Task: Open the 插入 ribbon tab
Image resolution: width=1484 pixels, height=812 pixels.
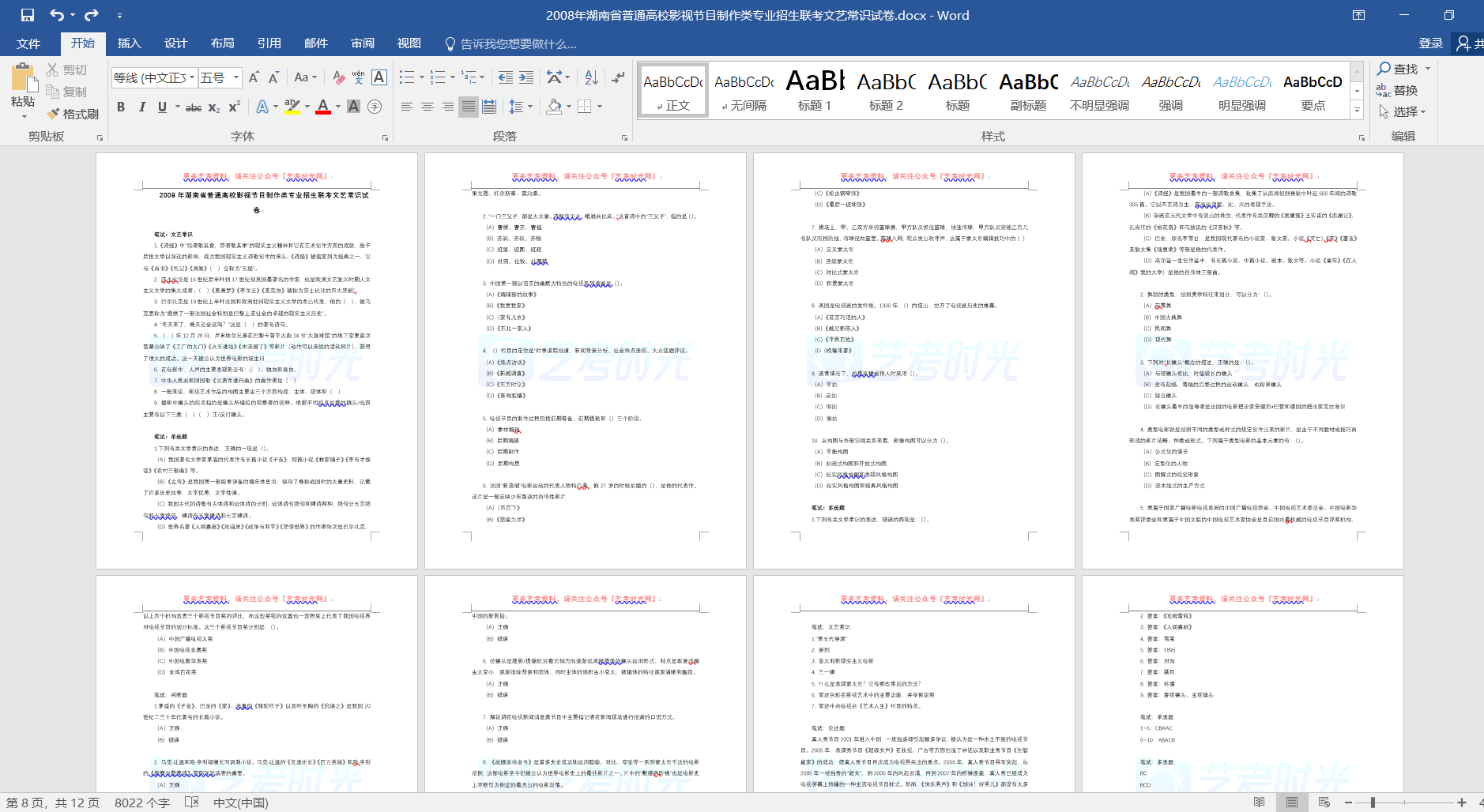Action: click(129, 43)
